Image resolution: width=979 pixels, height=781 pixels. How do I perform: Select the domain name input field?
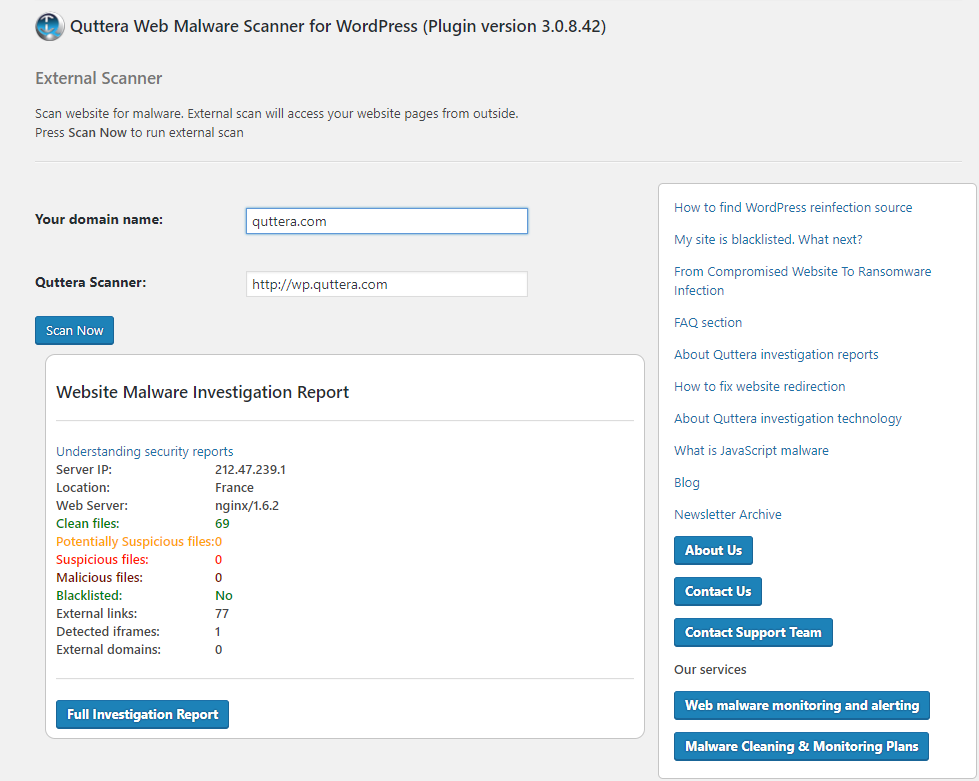(x=386, y=221)
